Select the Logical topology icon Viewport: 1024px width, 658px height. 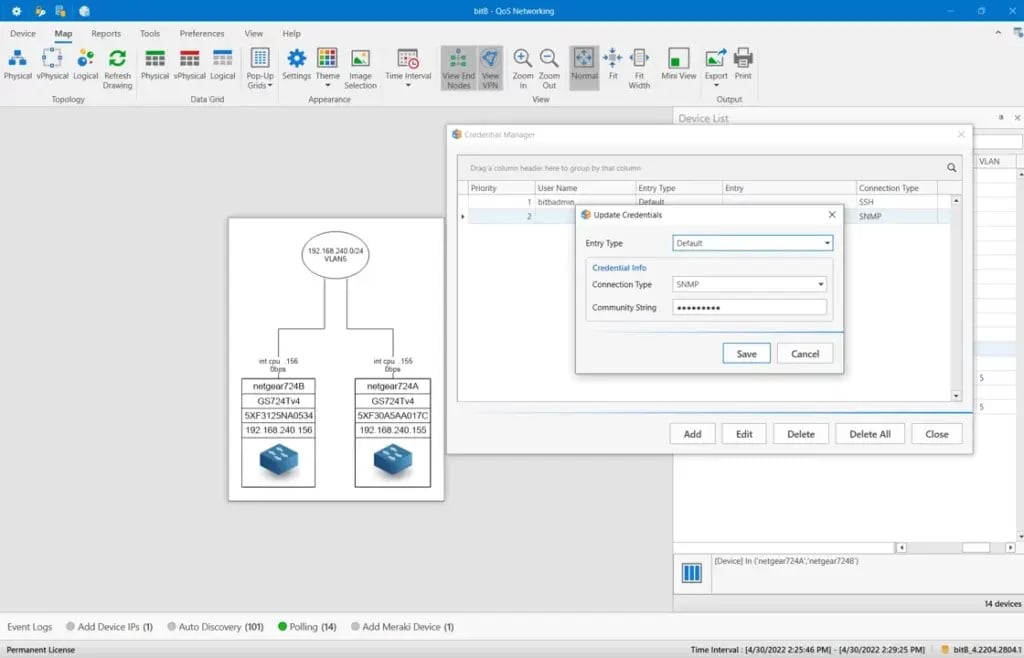click(x=86, y=64)
